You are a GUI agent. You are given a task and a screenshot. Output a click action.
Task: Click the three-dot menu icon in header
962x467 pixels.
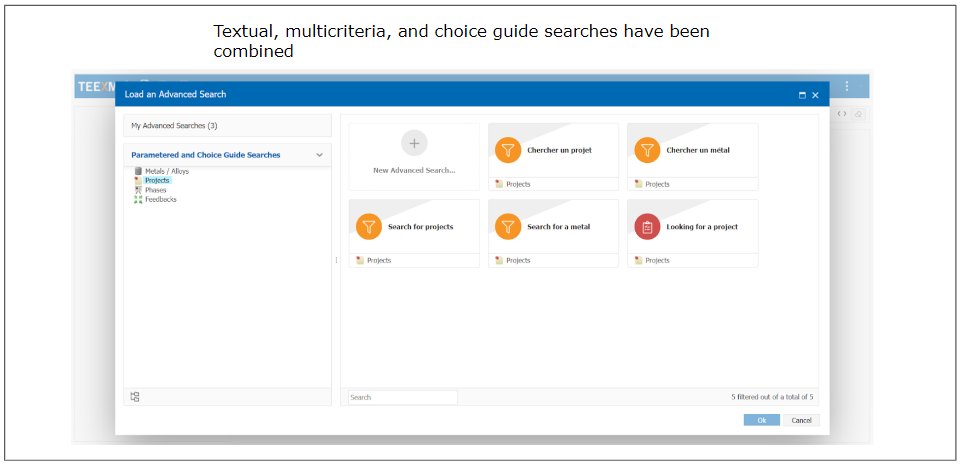pos(847,86)
